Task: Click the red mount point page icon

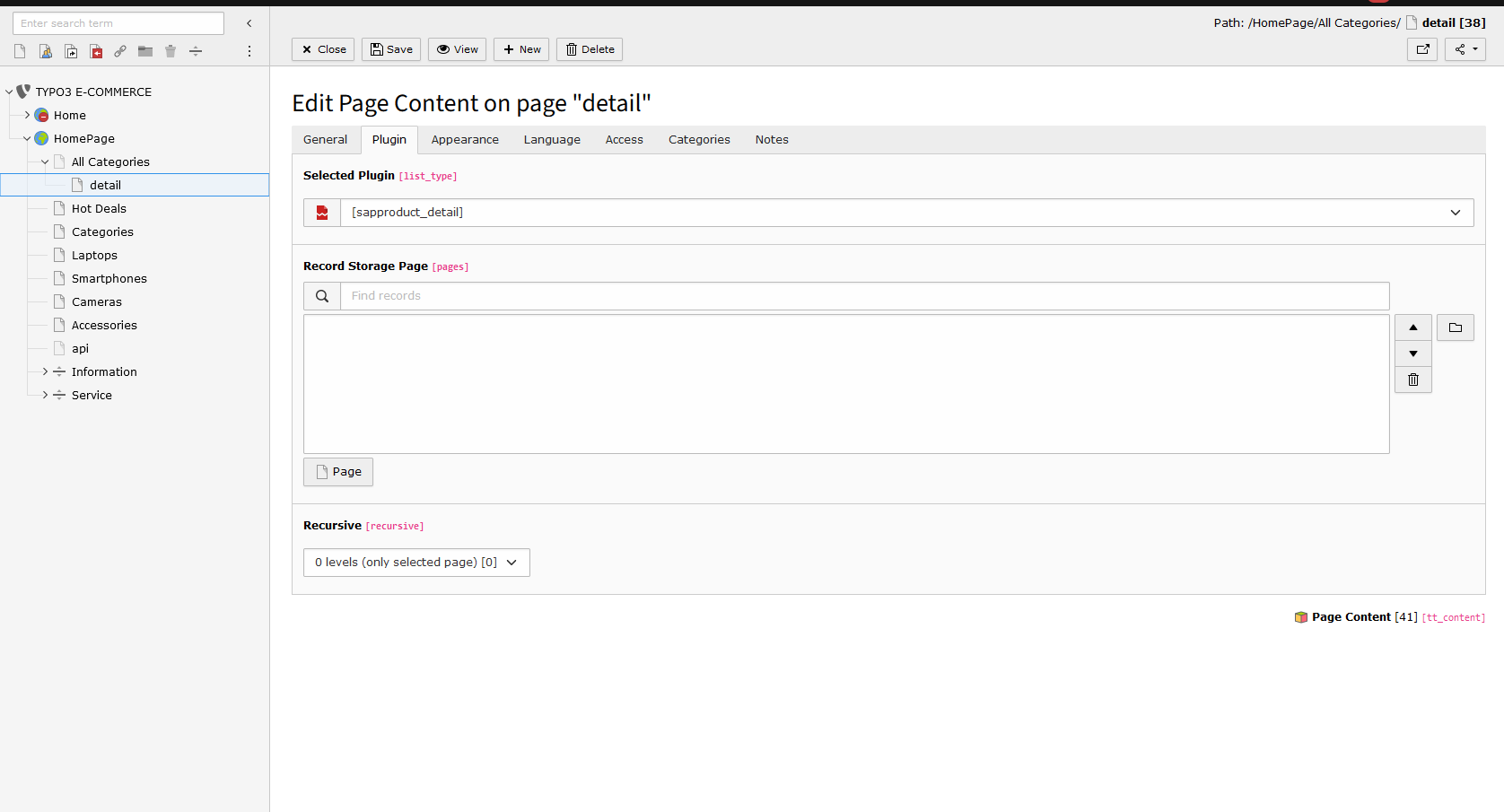Action: point(95,51)
